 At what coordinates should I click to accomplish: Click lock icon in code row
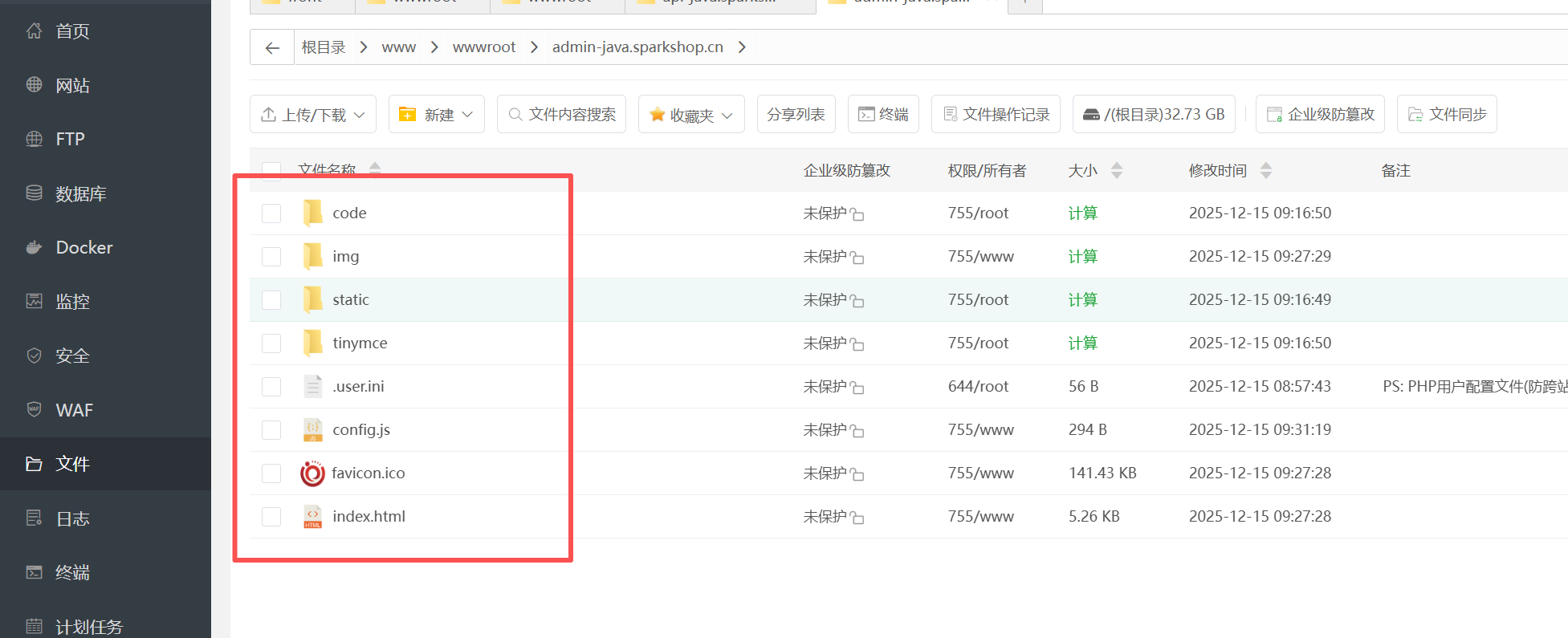pos(857,214)
